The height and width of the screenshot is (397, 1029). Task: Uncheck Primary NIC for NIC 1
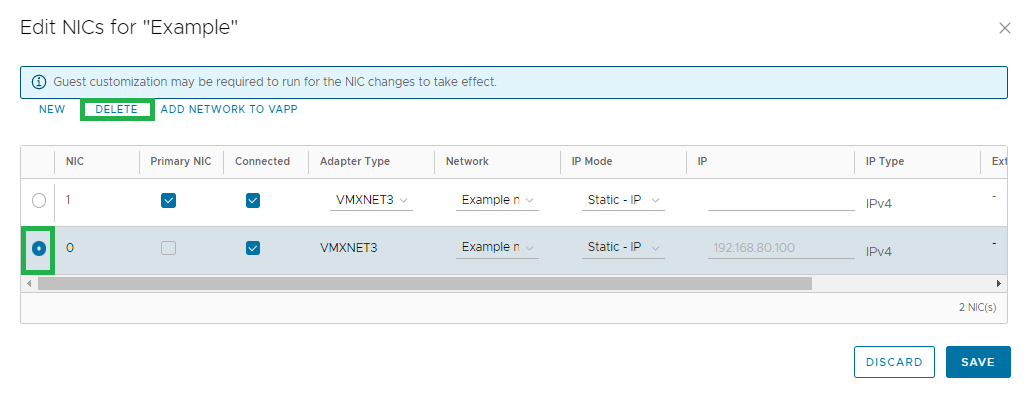point(169,201)
